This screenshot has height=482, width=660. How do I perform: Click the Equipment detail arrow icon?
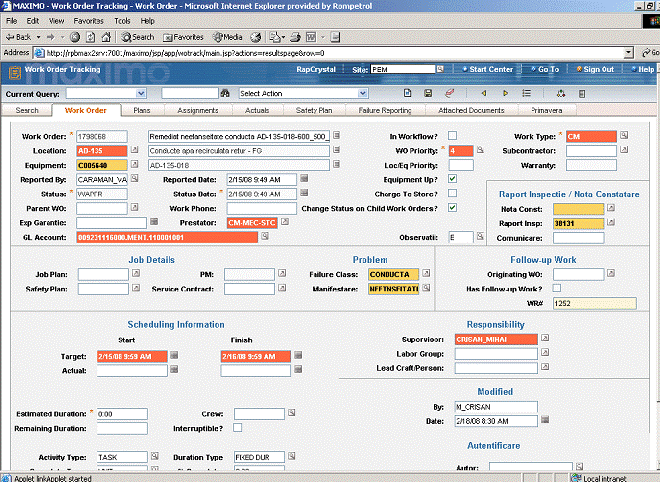(x=134, y=164)
